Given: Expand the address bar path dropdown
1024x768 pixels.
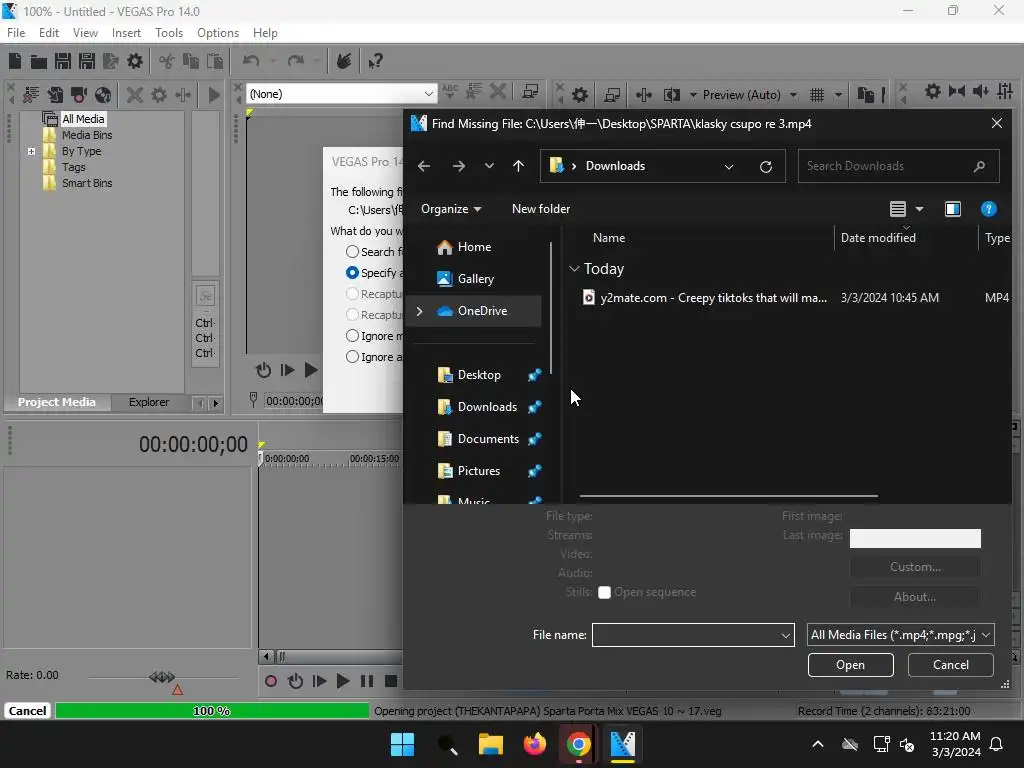Looking at the screenshot, I should click(x=729, y=167).
